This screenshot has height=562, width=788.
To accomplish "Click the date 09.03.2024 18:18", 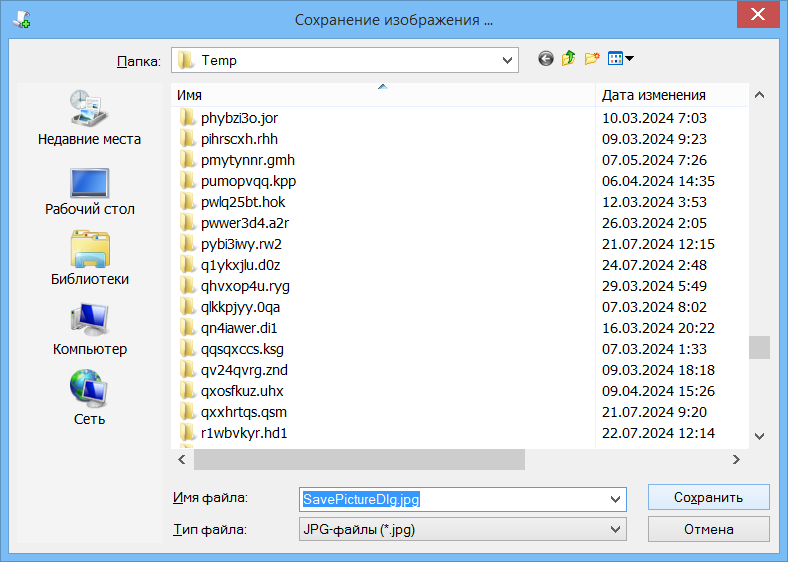I will pyautogui.click(x=658, y=370).
